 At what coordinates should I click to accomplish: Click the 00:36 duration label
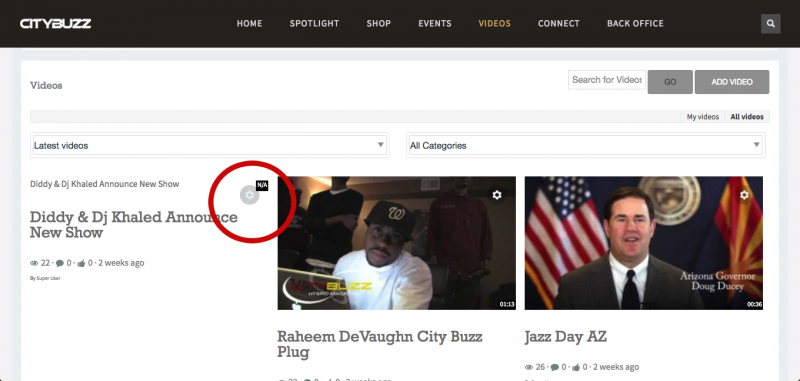coord(755,304)
